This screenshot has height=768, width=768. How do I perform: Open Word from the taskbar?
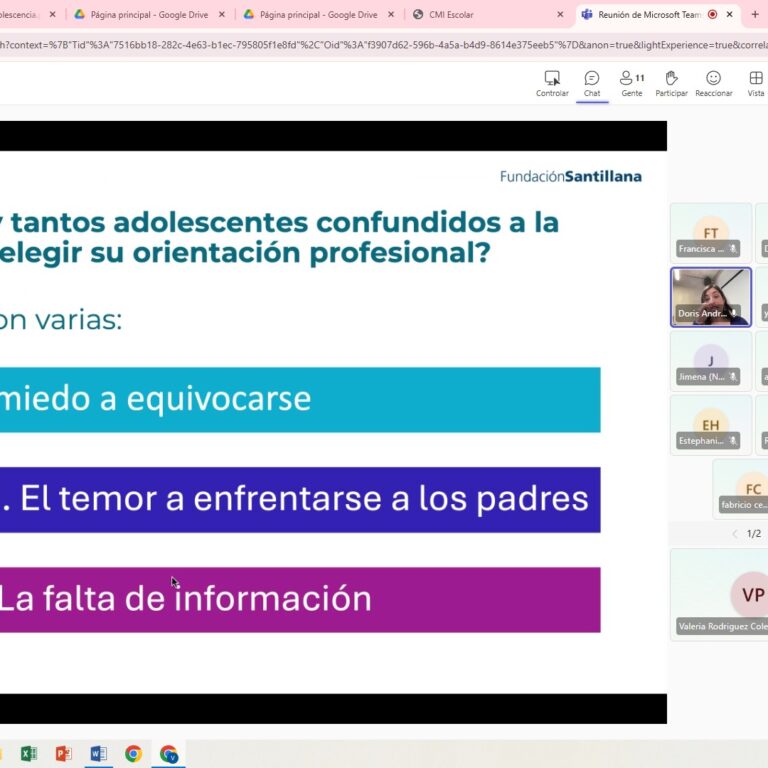tap(98, 753)
